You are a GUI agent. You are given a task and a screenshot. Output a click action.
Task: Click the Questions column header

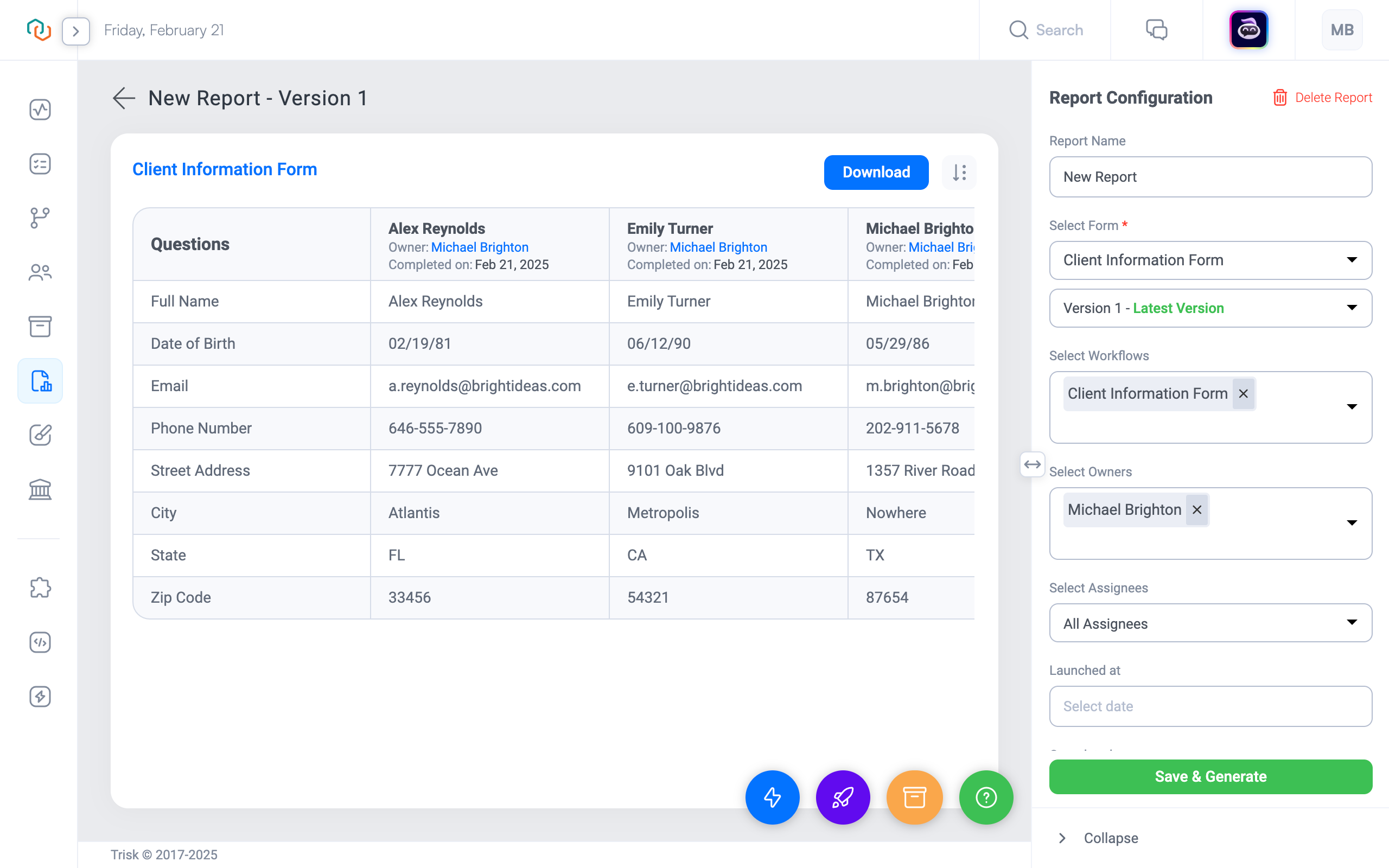coord(251,245)
